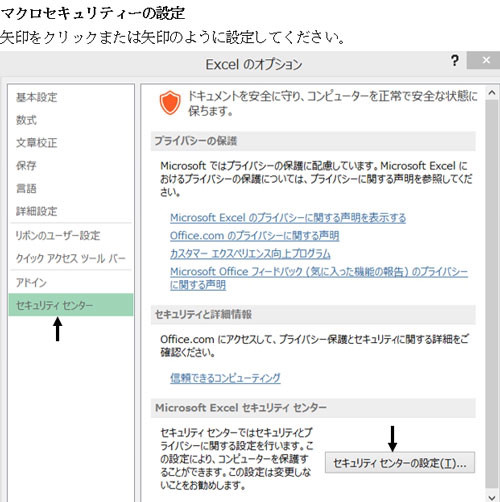Click scrollbar down arrow
Screen dimensions: 500x502
(x=492, y=497)
